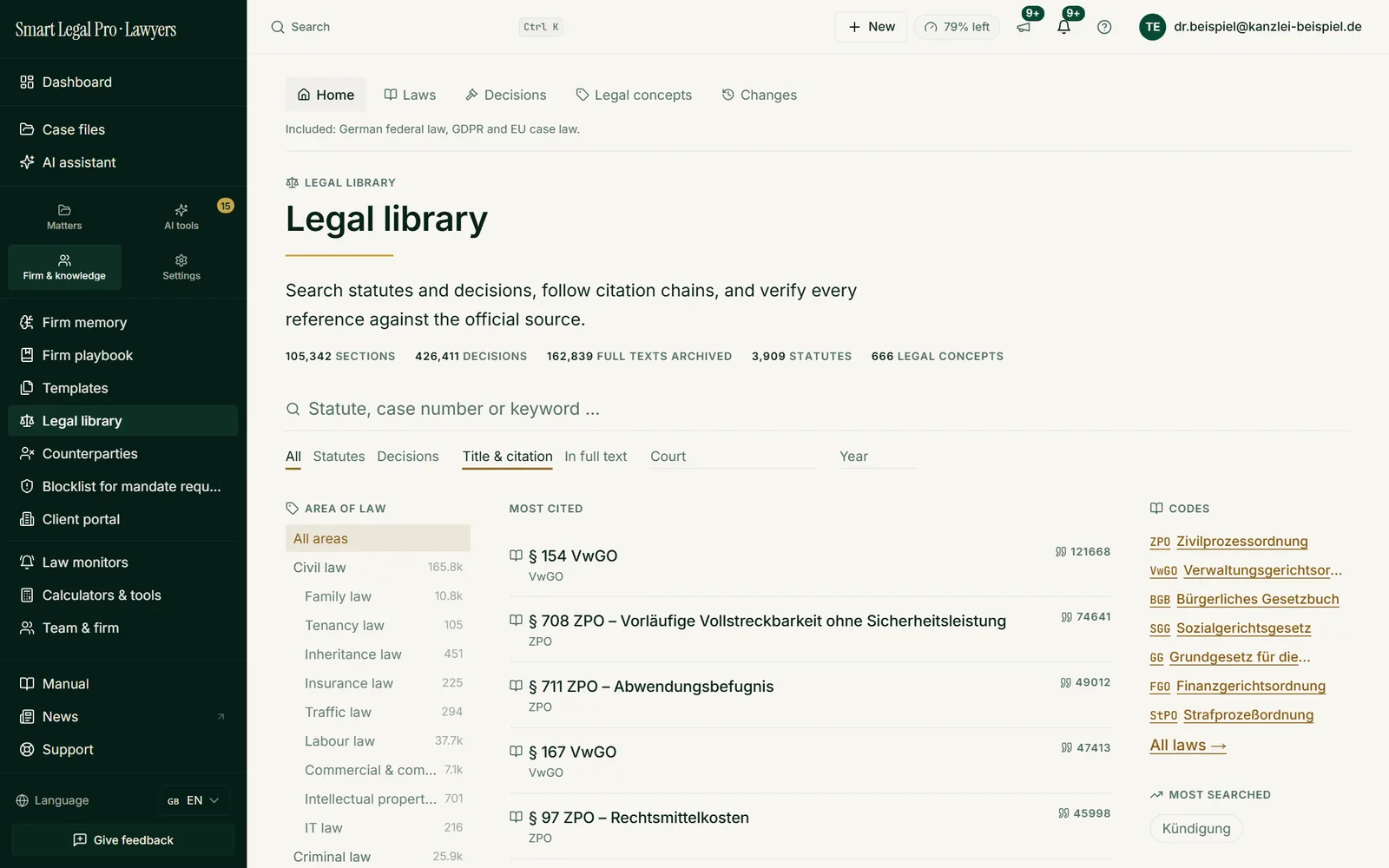The height and width of the screenshot is (868, 1389).
Task: Open the Settings section
Action: pos(181,267)
